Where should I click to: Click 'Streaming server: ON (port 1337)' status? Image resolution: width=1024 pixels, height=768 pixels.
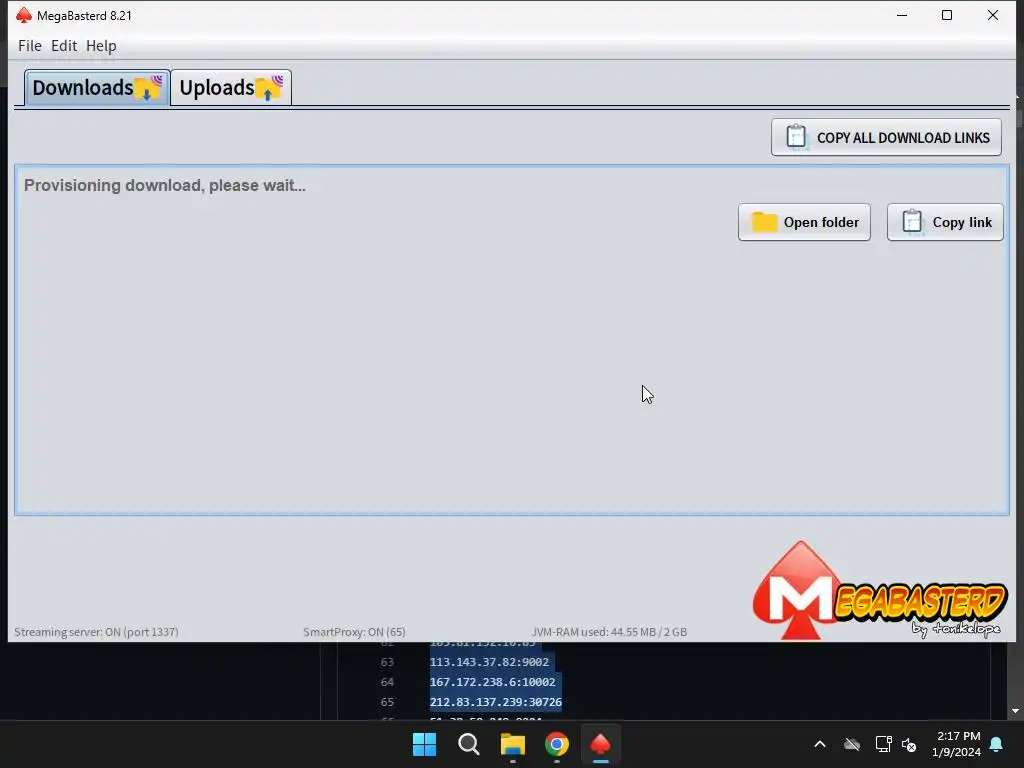(96, 632)
